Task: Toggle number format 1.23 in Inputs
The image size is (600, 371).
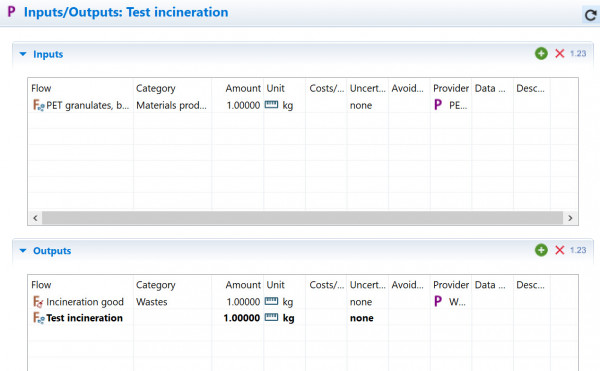Action: point(578,54)
